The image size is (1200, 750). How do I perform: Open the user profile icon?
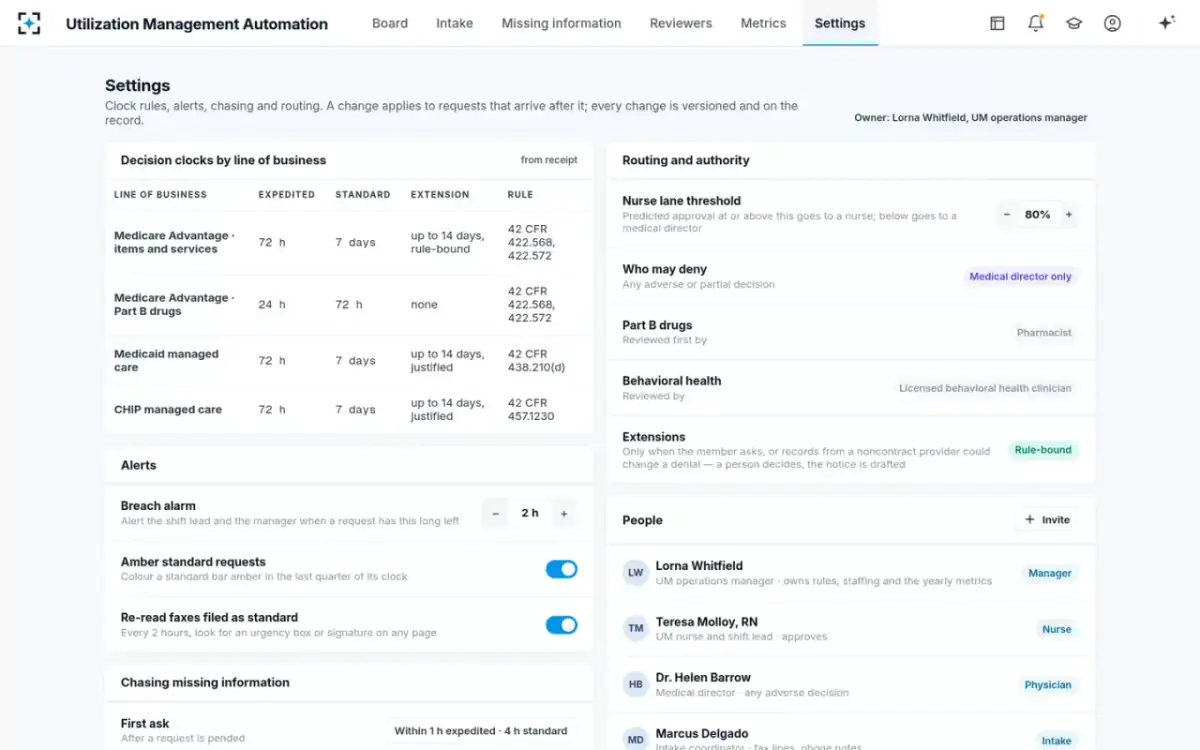(1112, 23)
